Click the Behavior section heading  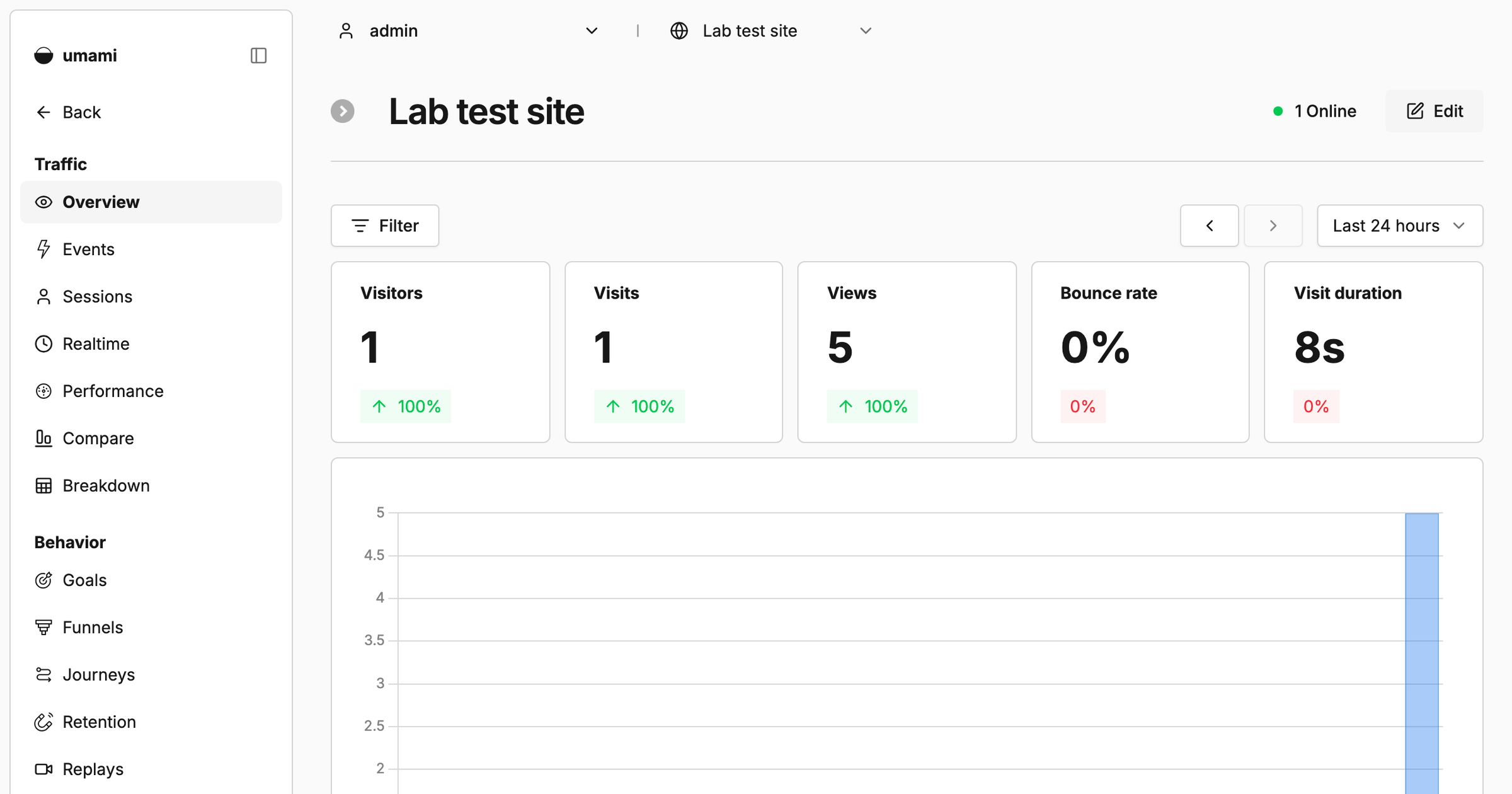tap(70, 543)
